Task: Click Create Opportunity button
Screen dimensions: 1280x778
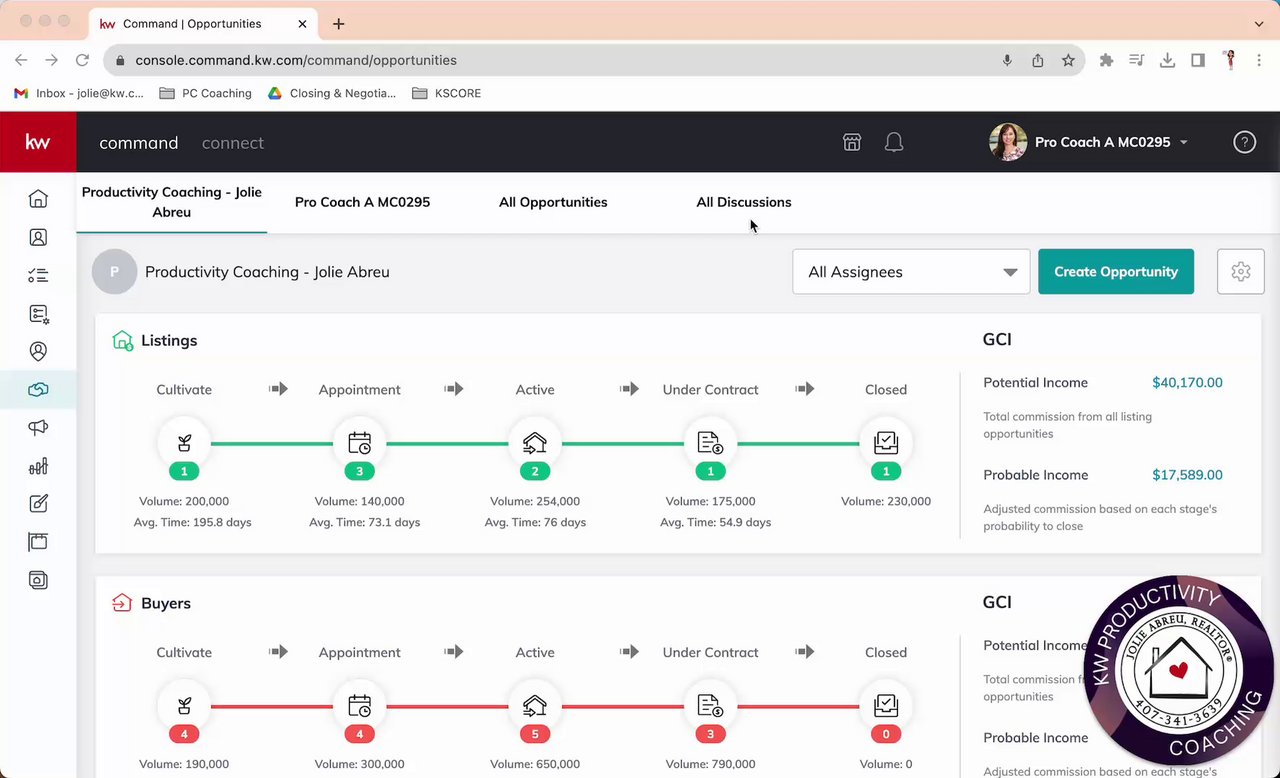Action: tap(1116, 272)
